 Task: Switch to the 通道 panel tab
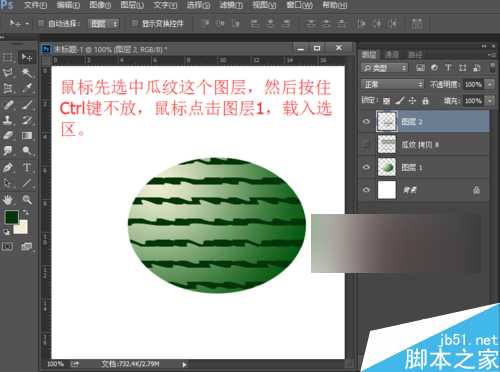(392, 55)
